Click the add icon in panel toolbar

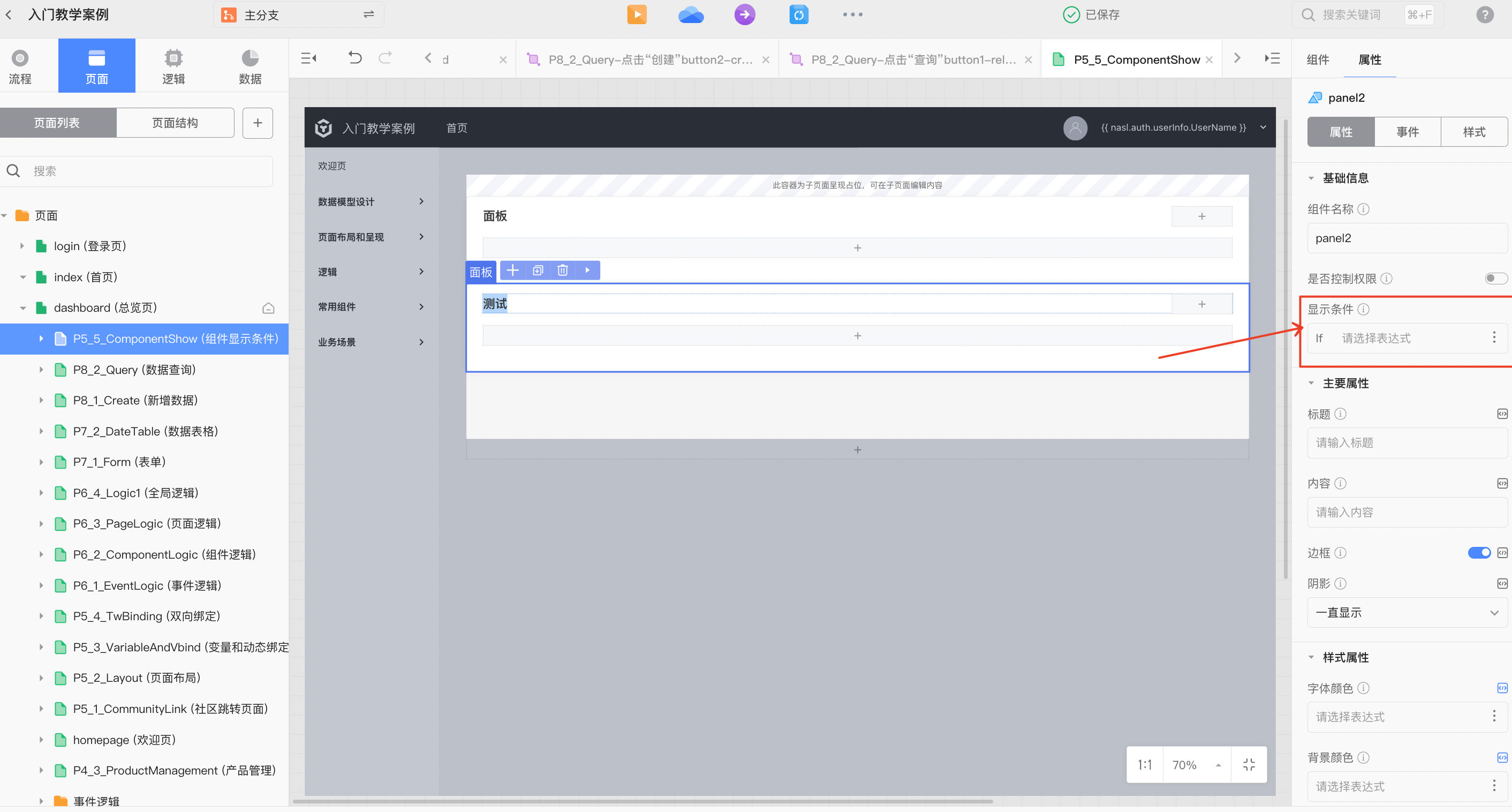(512, 270)
